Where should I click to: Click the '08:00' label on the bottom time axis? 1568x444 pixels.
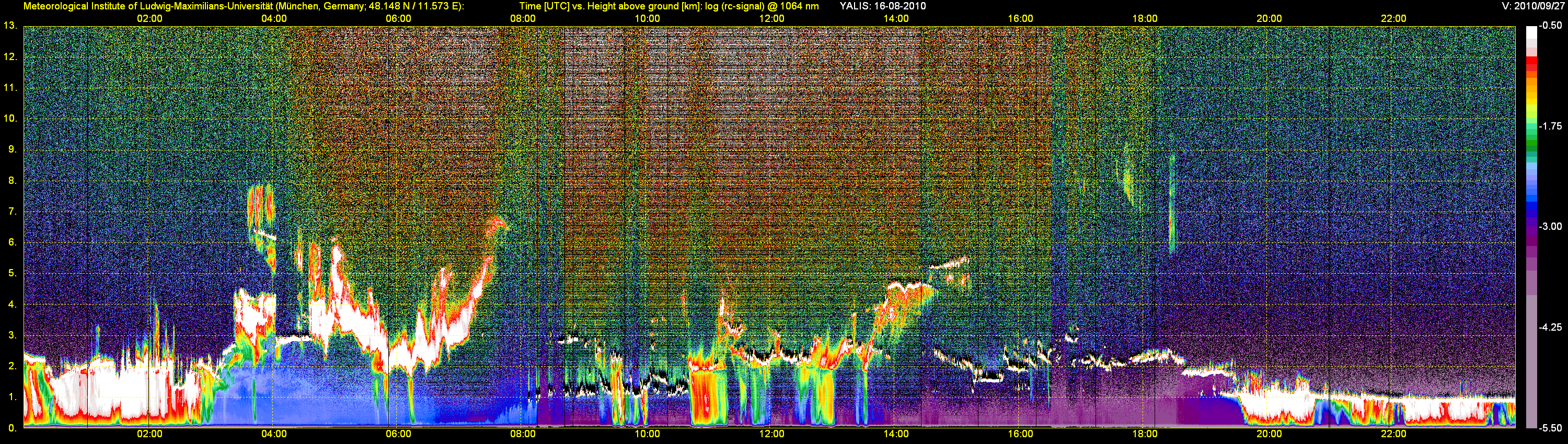[523, 434]
